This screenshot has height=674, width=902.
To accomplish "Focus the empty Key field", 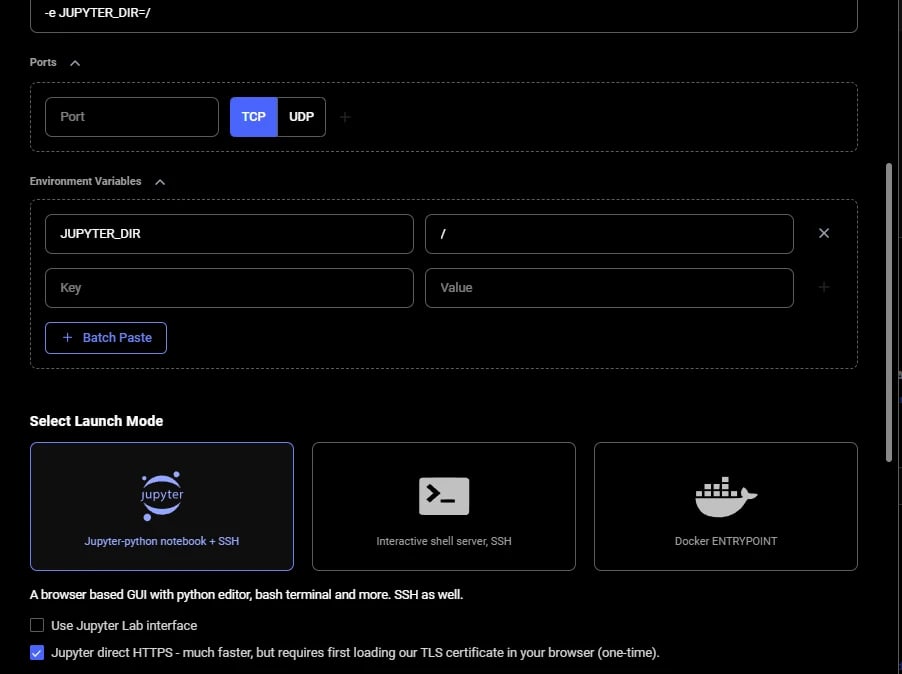I will click(x=229, y=288).
